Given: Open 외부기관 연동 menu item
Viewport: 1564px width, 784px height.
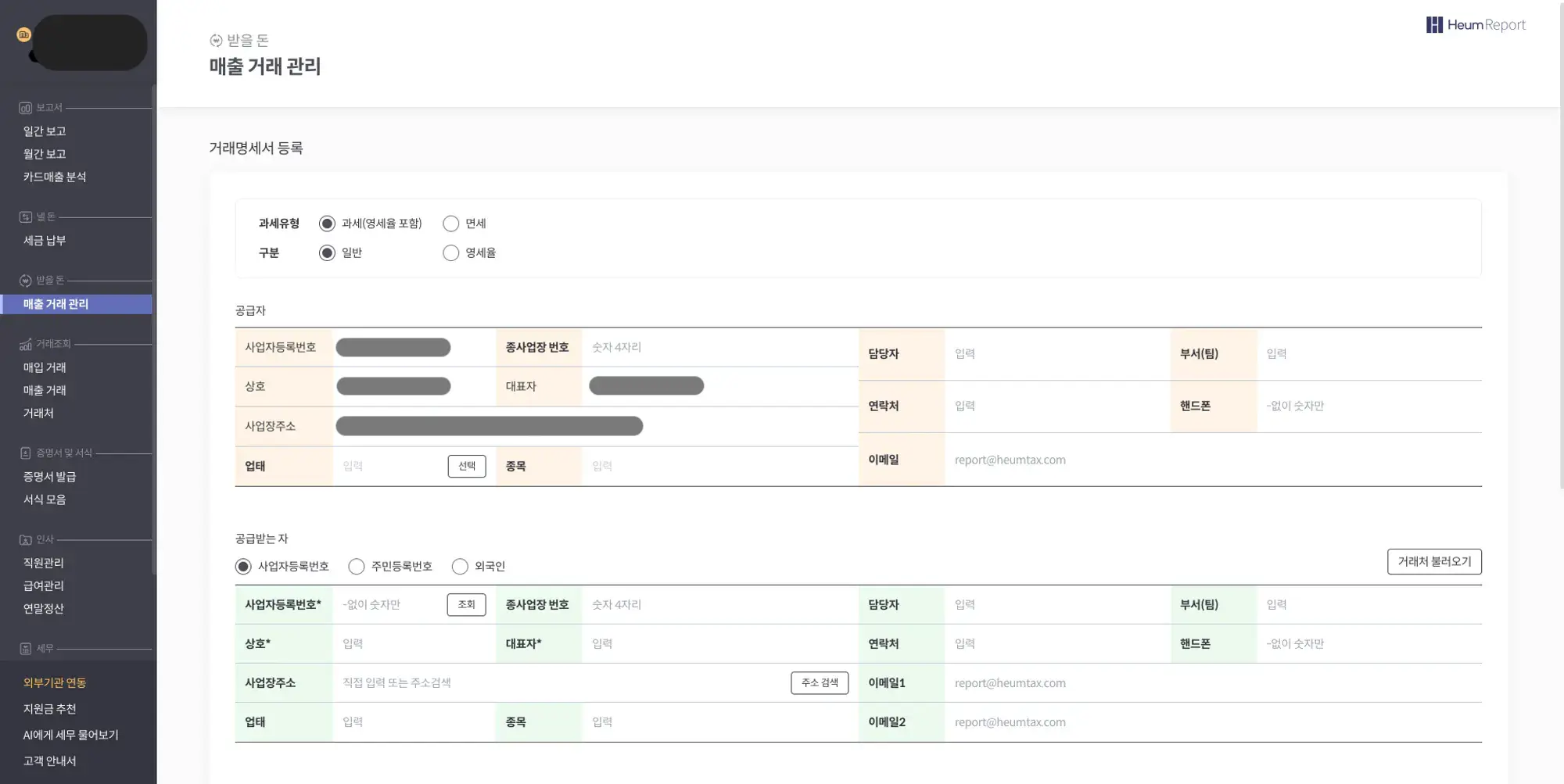Looking at the screenshot, I should (x=55, y=682).
